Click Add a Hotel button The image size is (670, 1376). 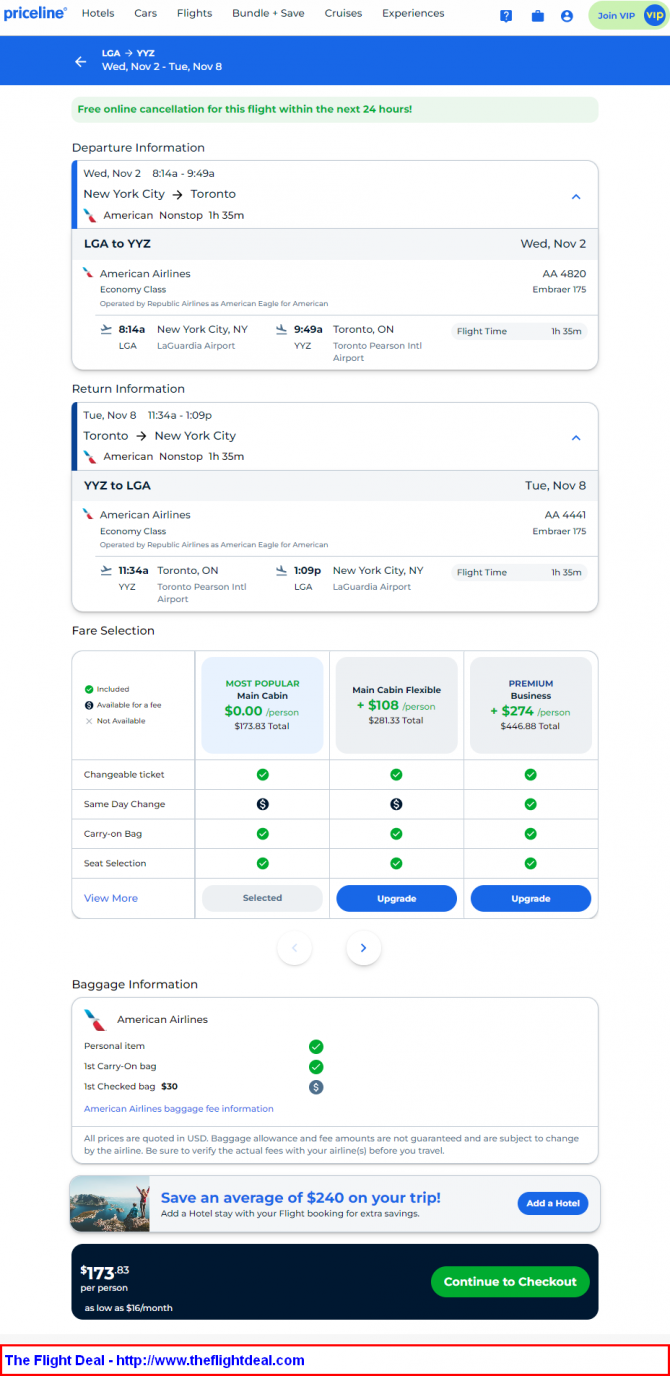pos(552,1203)
